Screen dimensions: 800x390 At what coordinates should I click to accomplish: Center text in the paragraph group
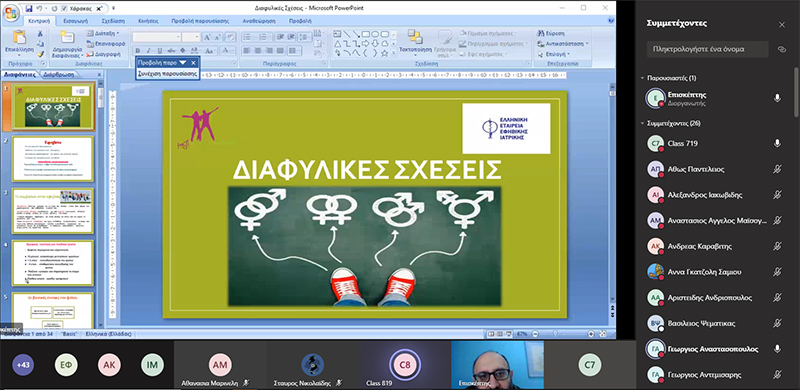coord(257,51)
